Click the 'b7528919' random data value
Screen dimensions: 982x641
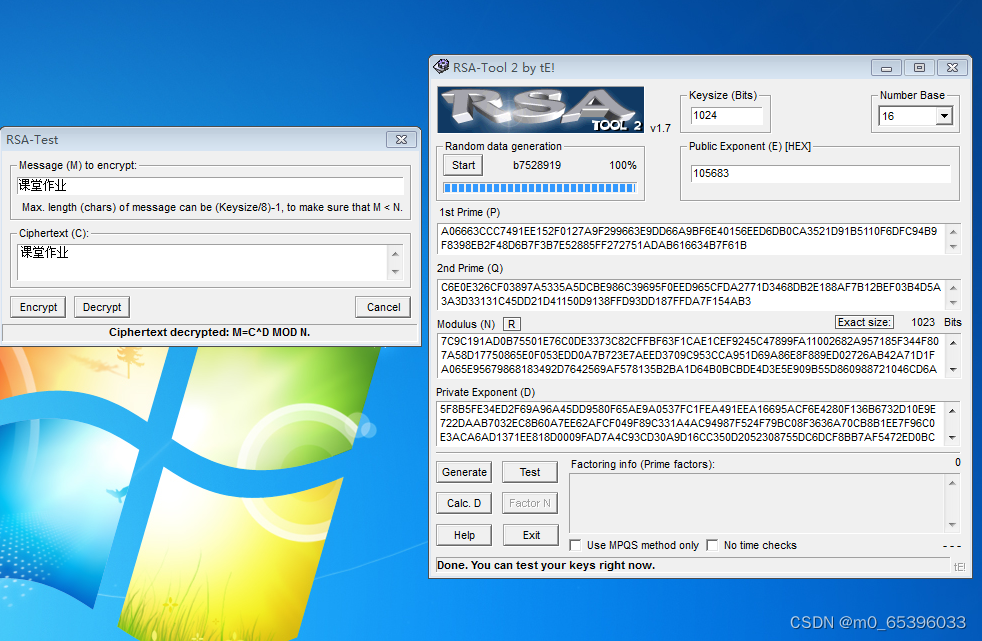(x=537, y=165)
